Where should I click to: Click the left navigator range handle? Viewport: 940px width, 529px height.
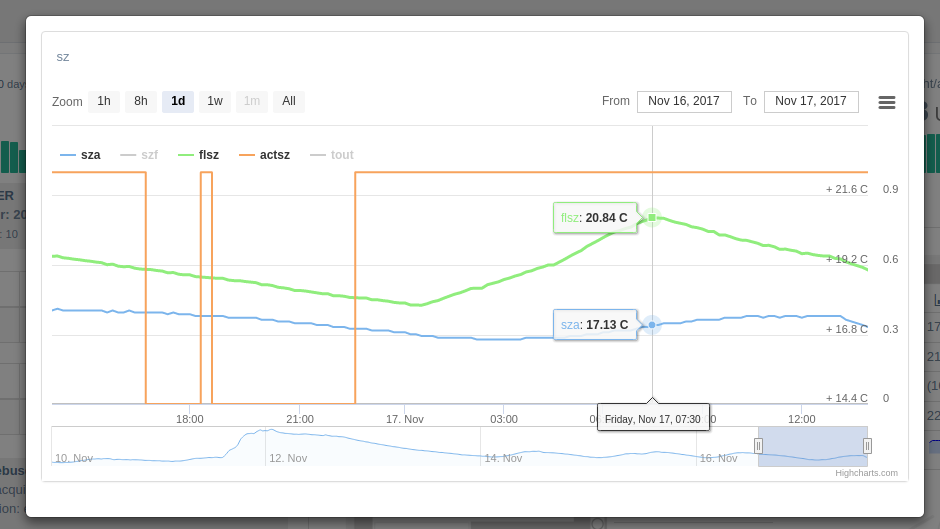pos(758,446)
